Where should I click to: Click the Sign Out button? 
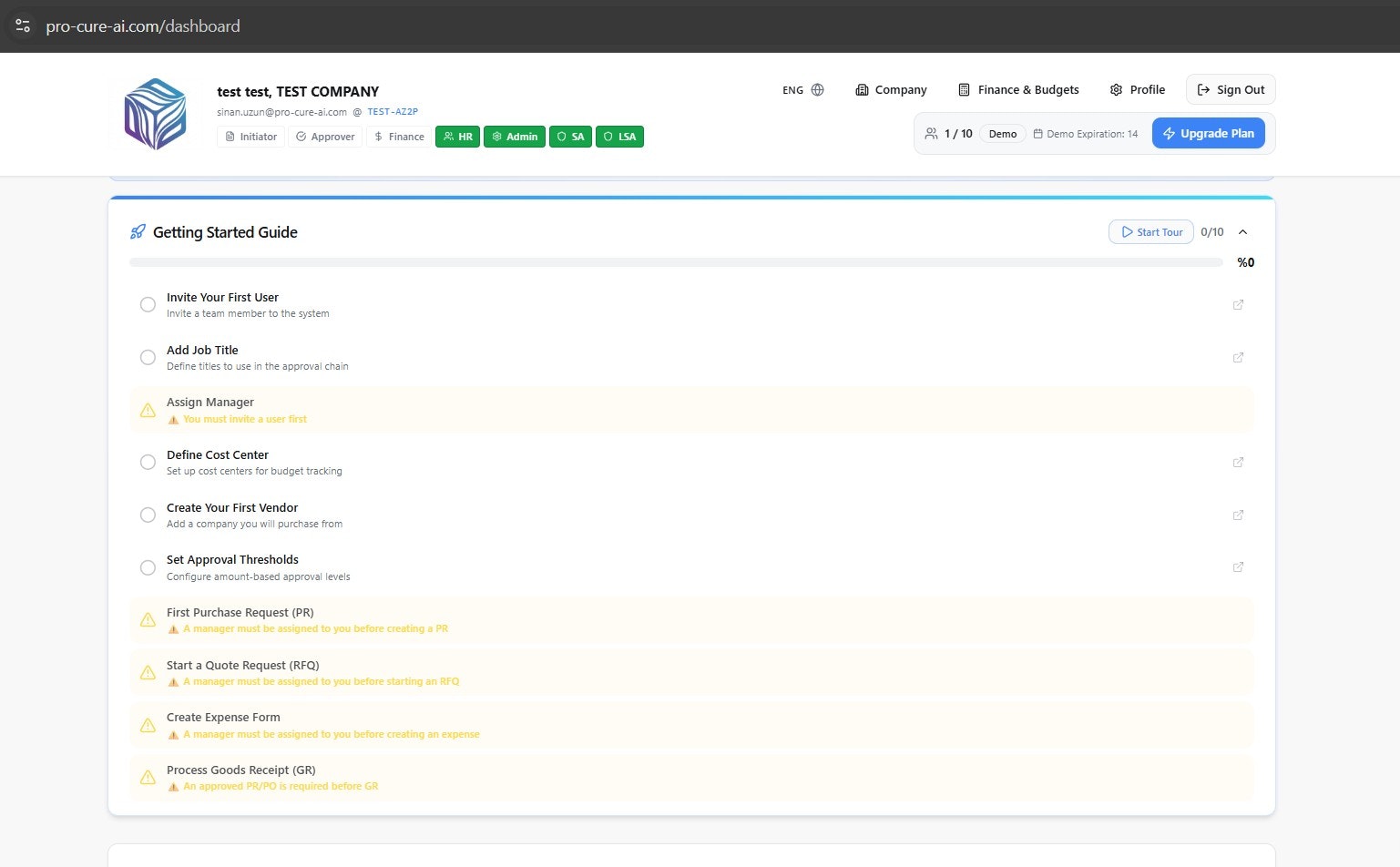click(1231, 90)
